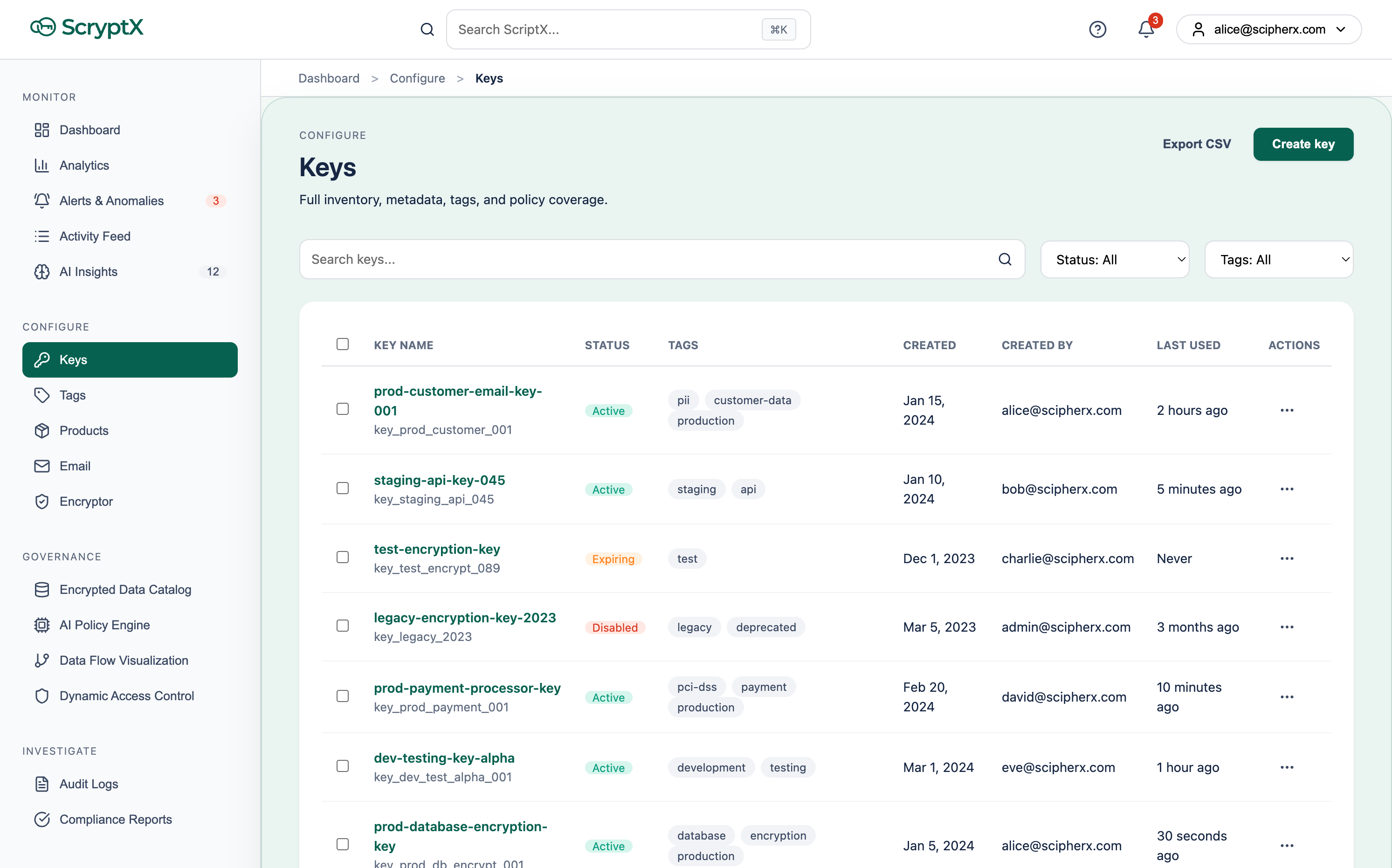The image size is (1392, 868).
Task: Click the Email envelope icon
Action: (x=42, y=466)
